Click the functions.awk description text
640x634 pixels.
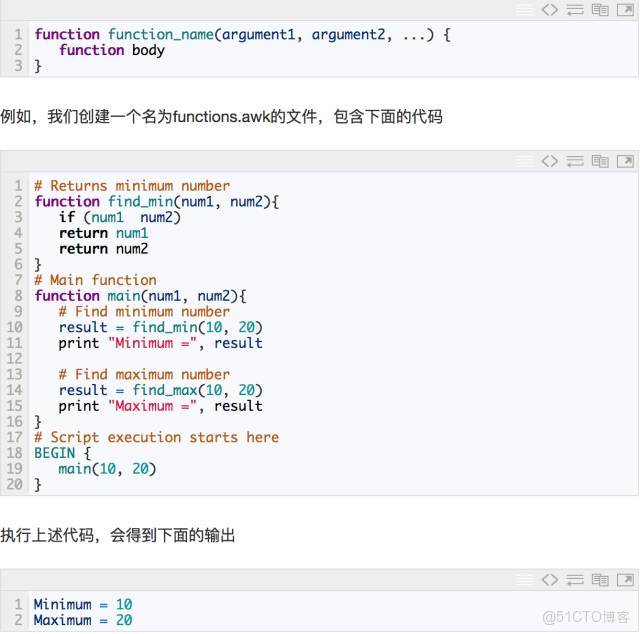pos(221,117)
